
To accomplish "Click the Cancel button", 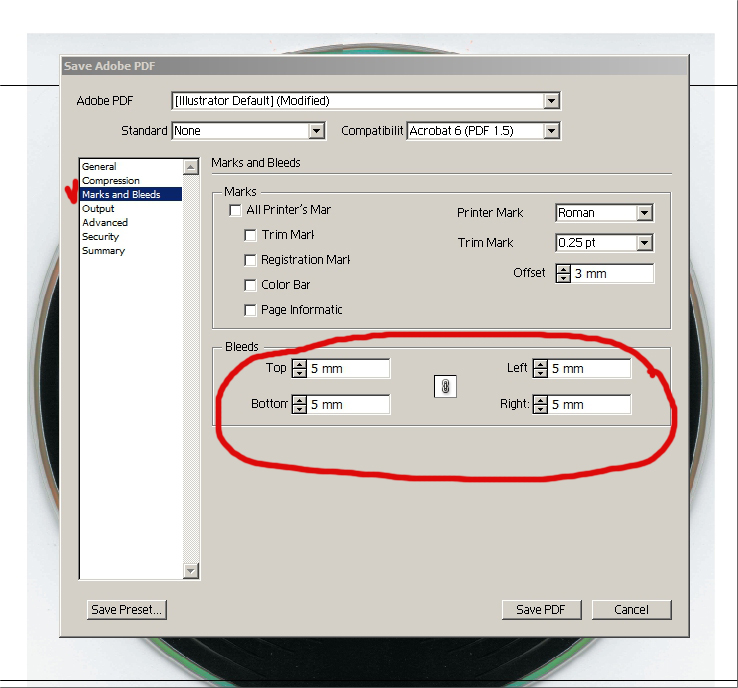I will click(x=631, y=609).
